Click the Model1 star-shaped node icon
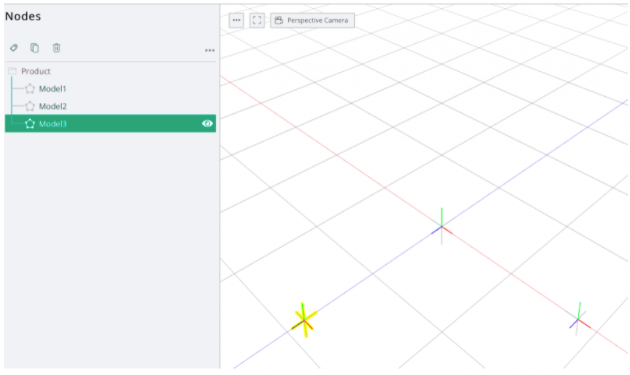 (x=30, y=88)
